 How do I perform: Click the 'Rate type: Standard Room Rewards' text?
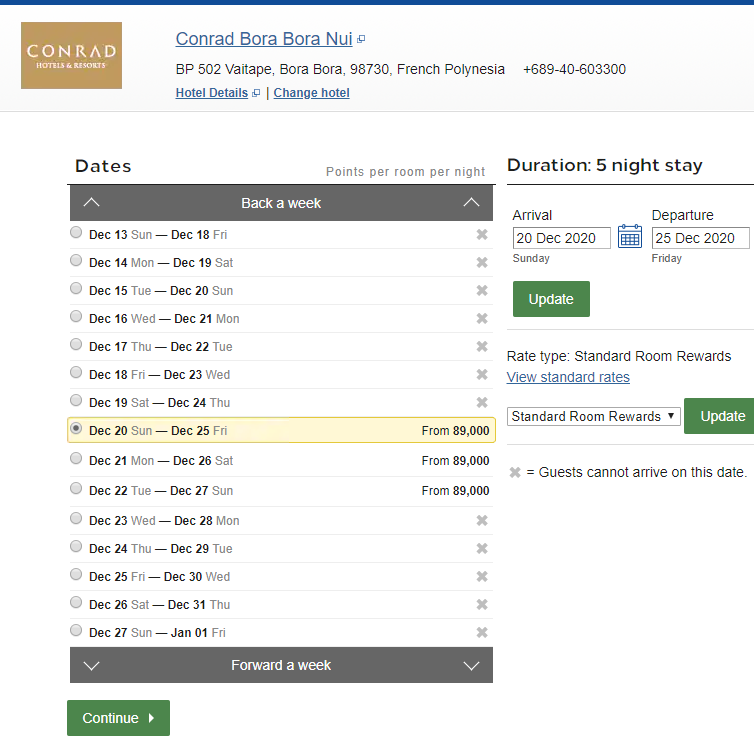tap(619, 356)
